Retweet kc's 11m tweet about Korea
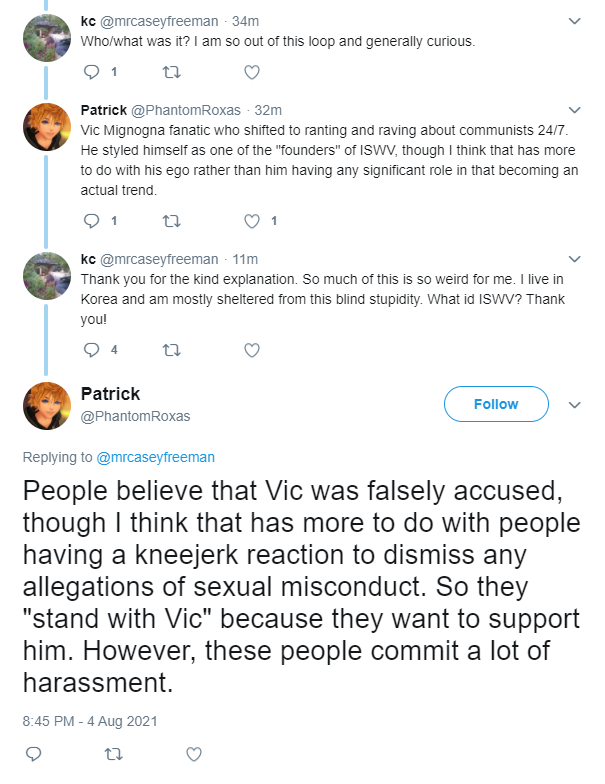The image size is (605, 784). point(172,350)
